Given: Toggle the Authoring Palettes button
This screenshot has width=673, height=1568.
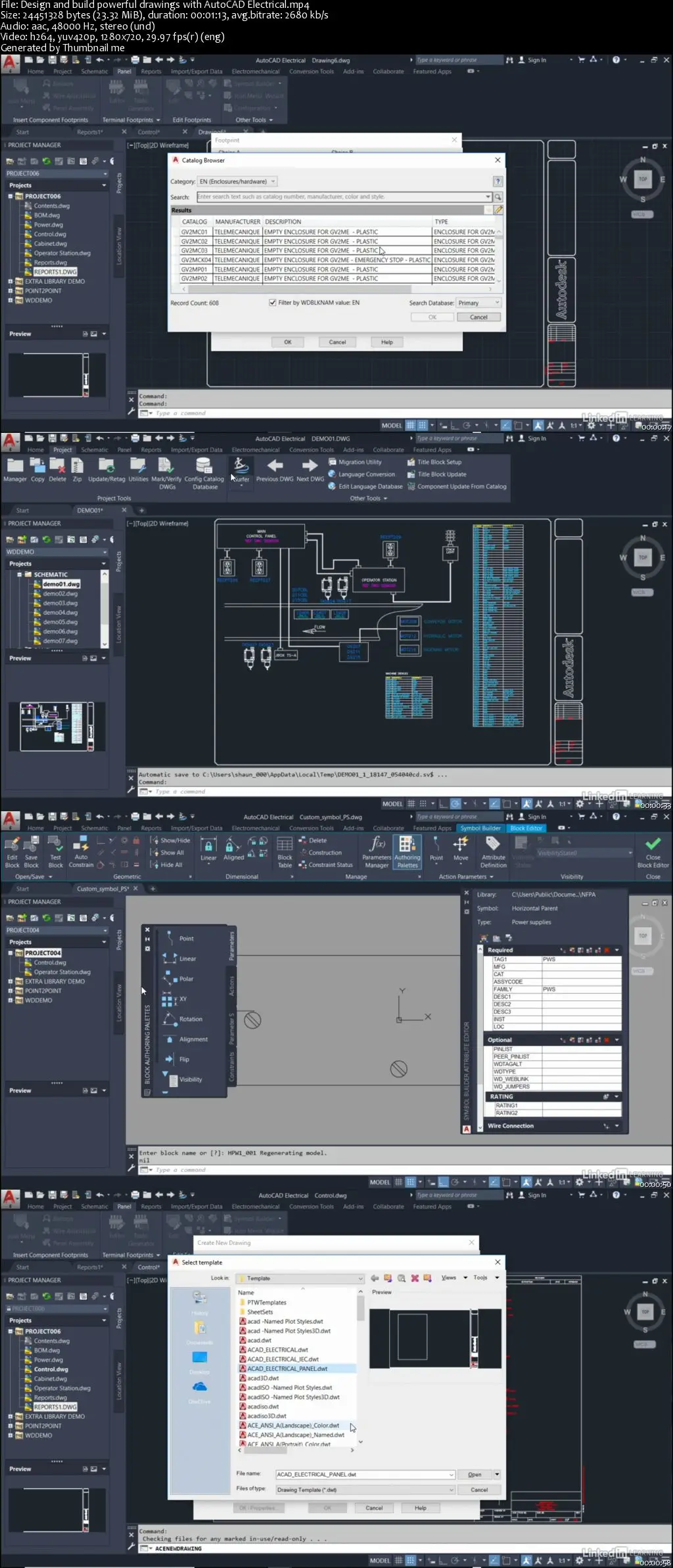Looking at the screenshot, I should [x=407, y=853].
